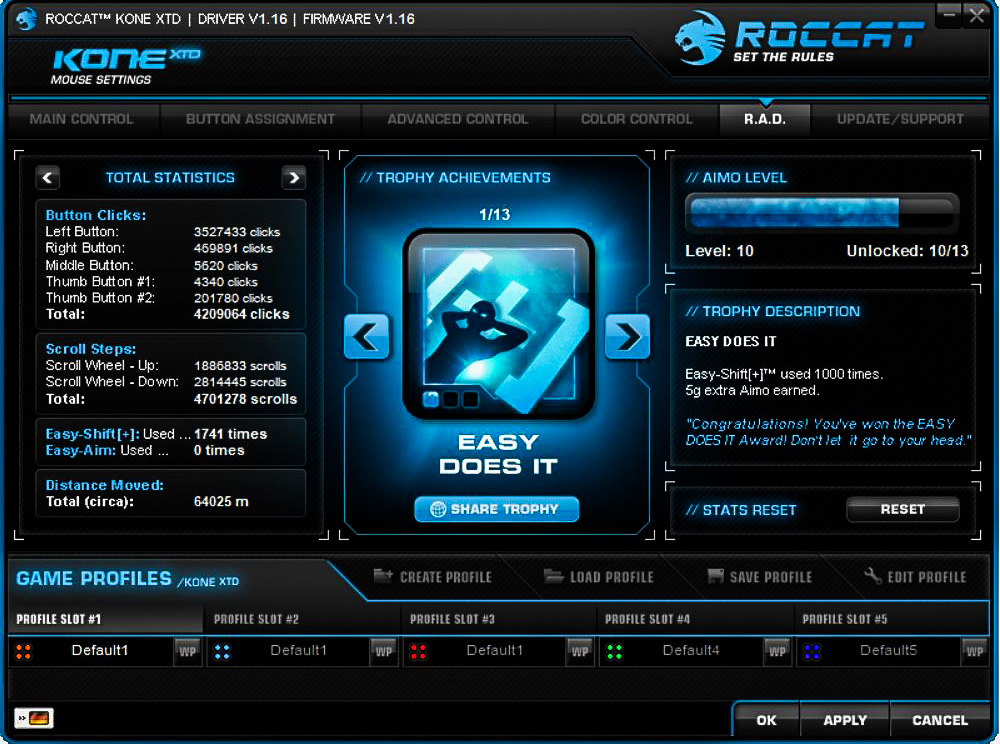Image resolution: width=1000 pixels, height=744 pixels.
Task: Click the 64025 m distance value
Action: coord(221,502)
